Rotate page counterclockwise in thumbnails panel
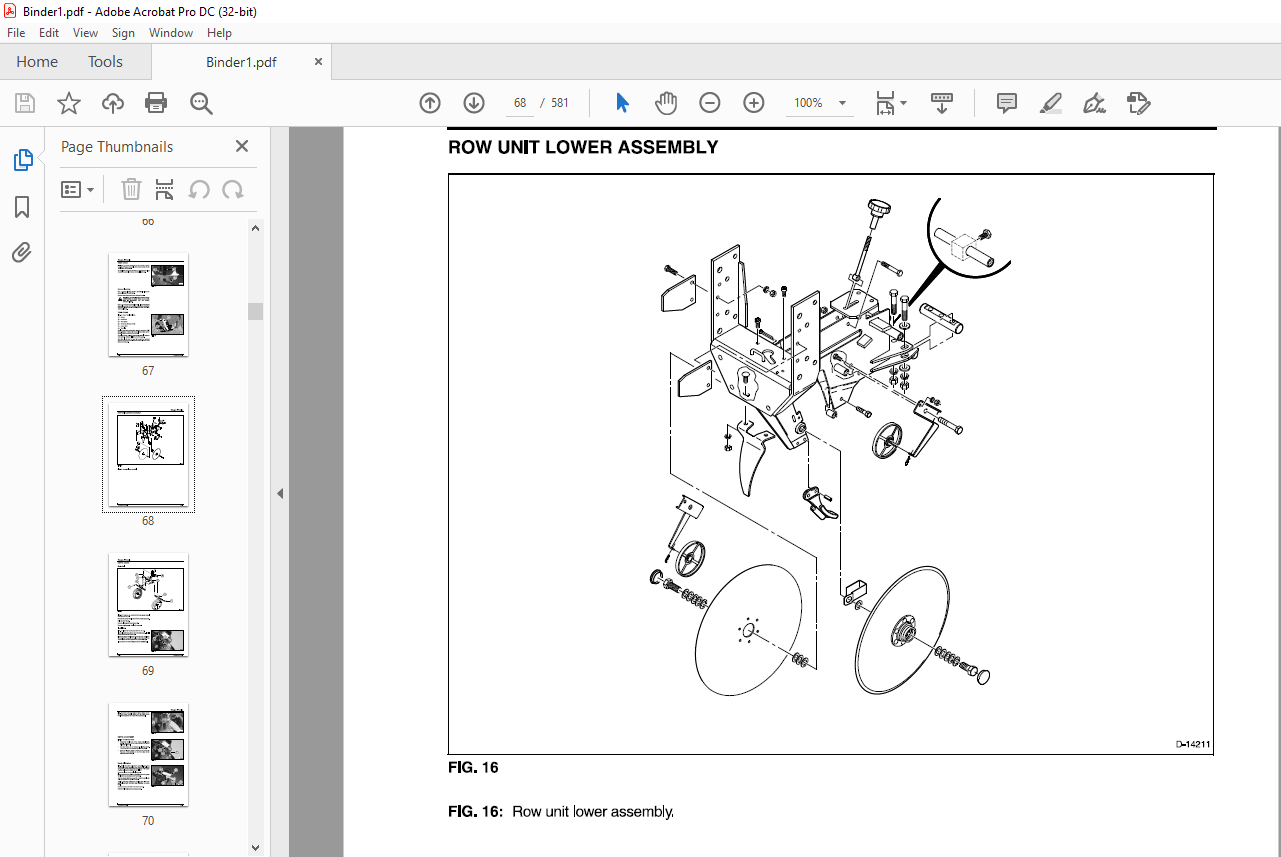The height and width of the screenshot is (857, 1281). coord(199,189)
